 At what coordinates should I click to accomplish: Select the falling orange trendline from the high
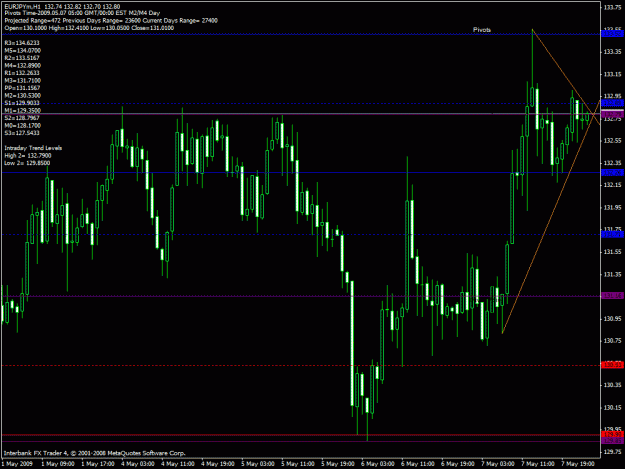click(566, 77)
